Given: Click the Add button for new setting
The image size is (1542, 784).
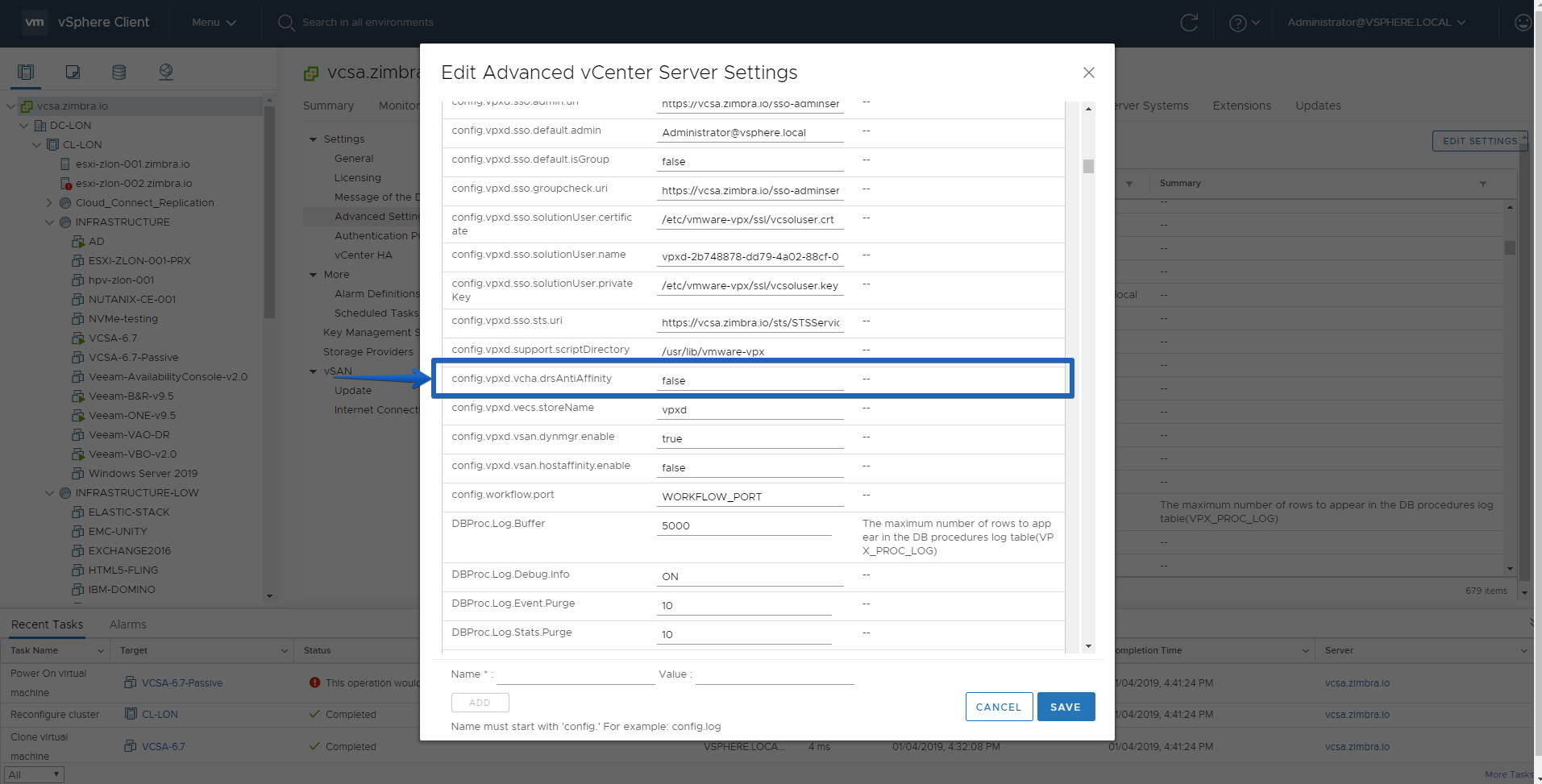Looking at the screenshot, I should click(x=480, y=703).
